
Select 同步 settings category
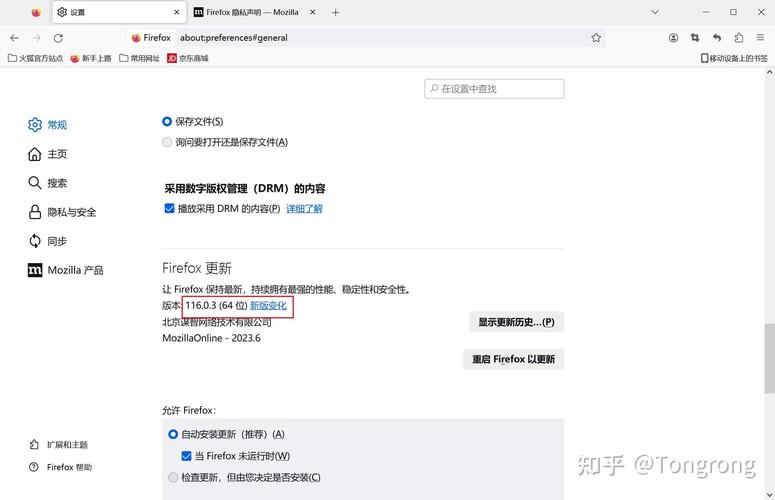(47, 242)
